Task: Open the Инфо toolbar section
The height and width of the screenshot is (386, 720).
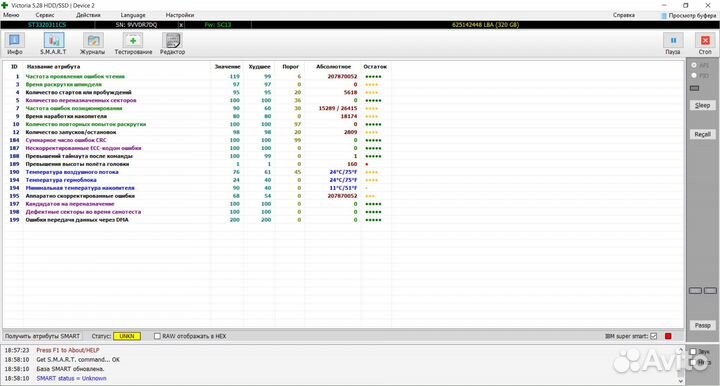Action: [x=15, y=44]
